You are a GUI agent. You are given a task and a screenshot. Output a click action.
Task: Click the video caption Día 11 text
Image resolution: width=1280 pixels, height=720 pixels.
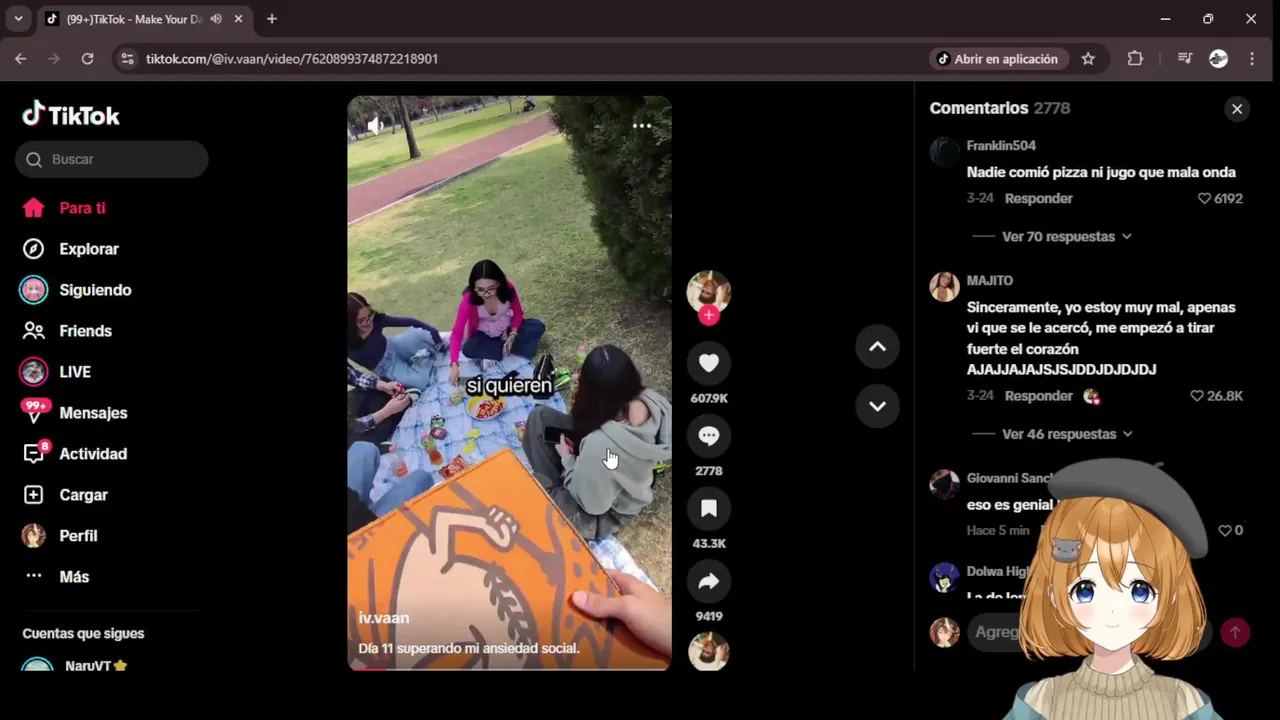coord(469,649)
